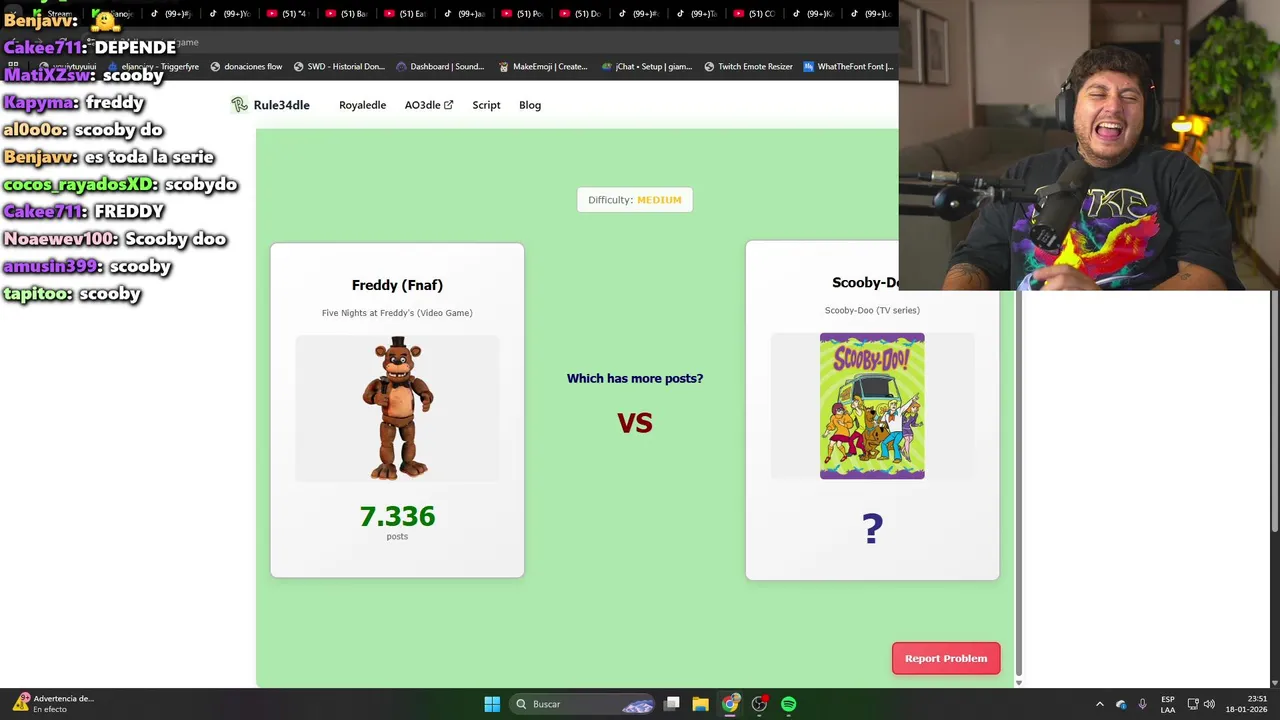Click the Which has more posts? text
The width and height of the screenshot is (1280, 720).
coord(635,378)
